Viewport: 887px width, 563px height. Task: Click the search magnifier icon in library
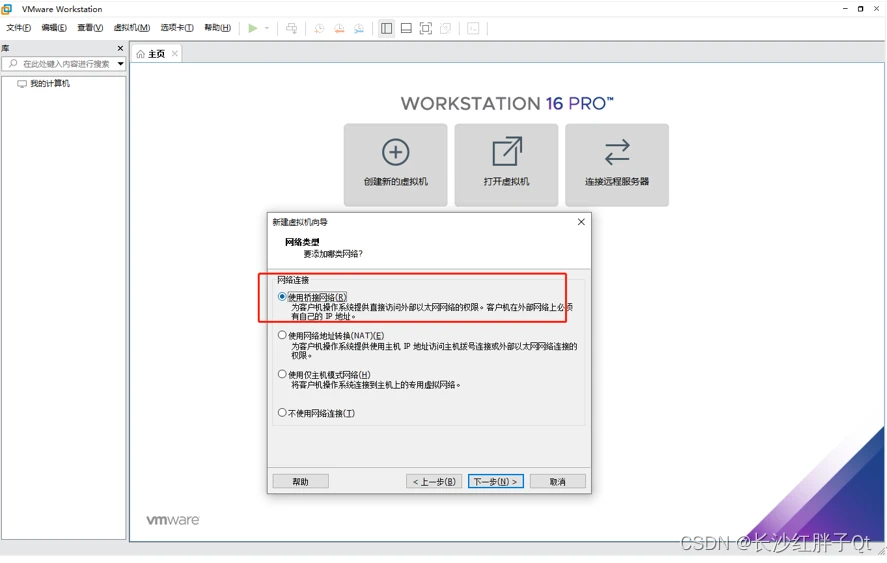[13, 64]
